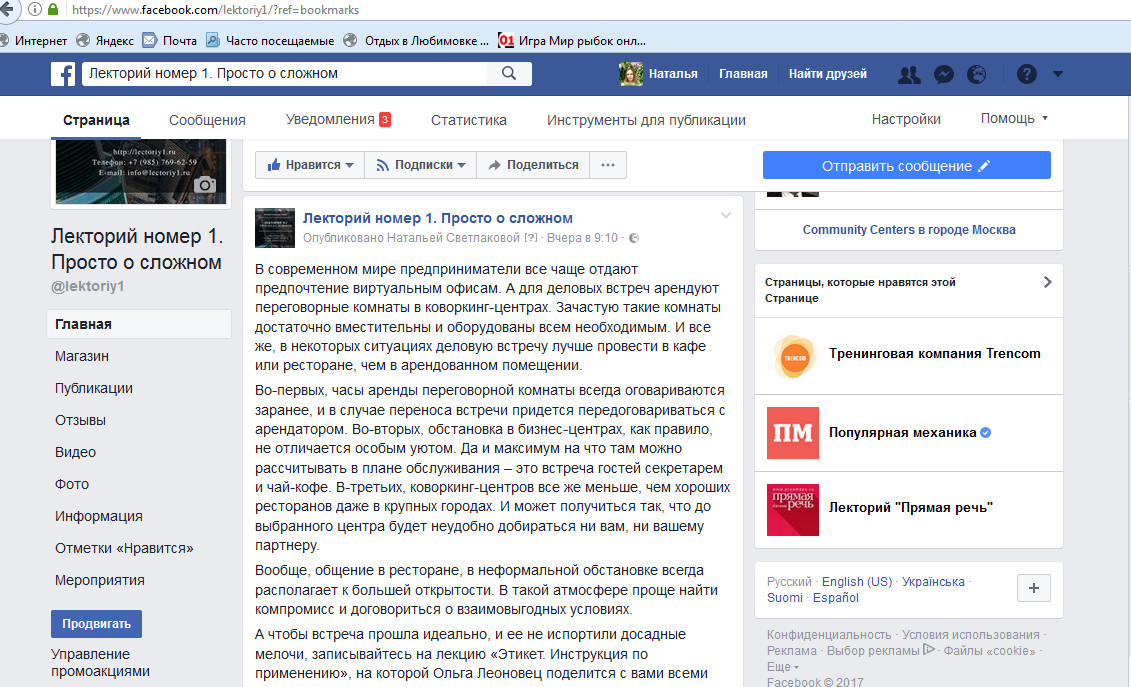
Task: Open the notifications globe icon
Action: 977,74
